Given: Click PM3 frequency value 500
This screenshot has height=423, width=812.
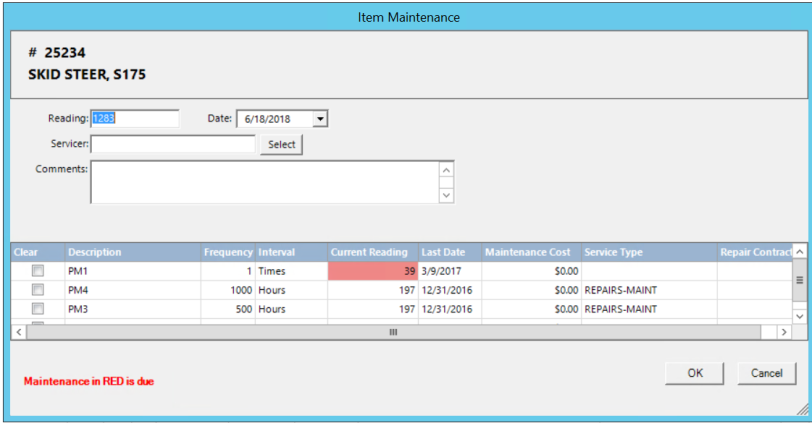Looking at the screenshot, I should [228, 309].
